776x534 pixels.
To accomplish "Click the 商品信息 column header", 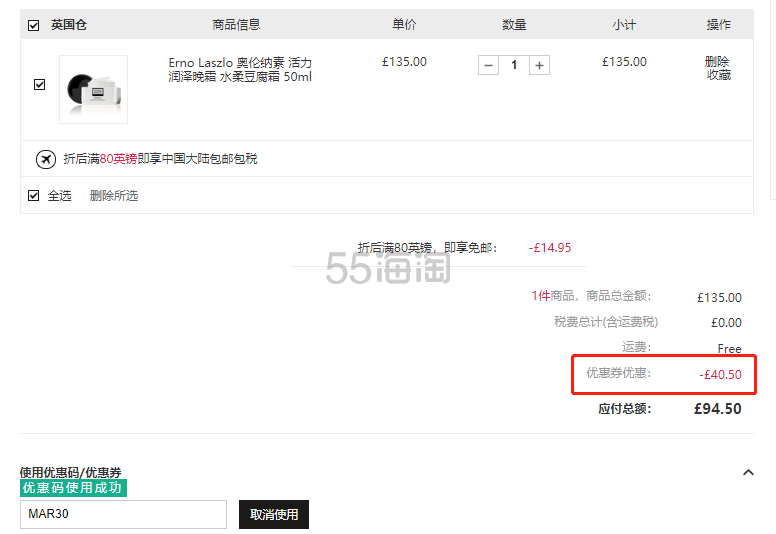I will (236, 25).
